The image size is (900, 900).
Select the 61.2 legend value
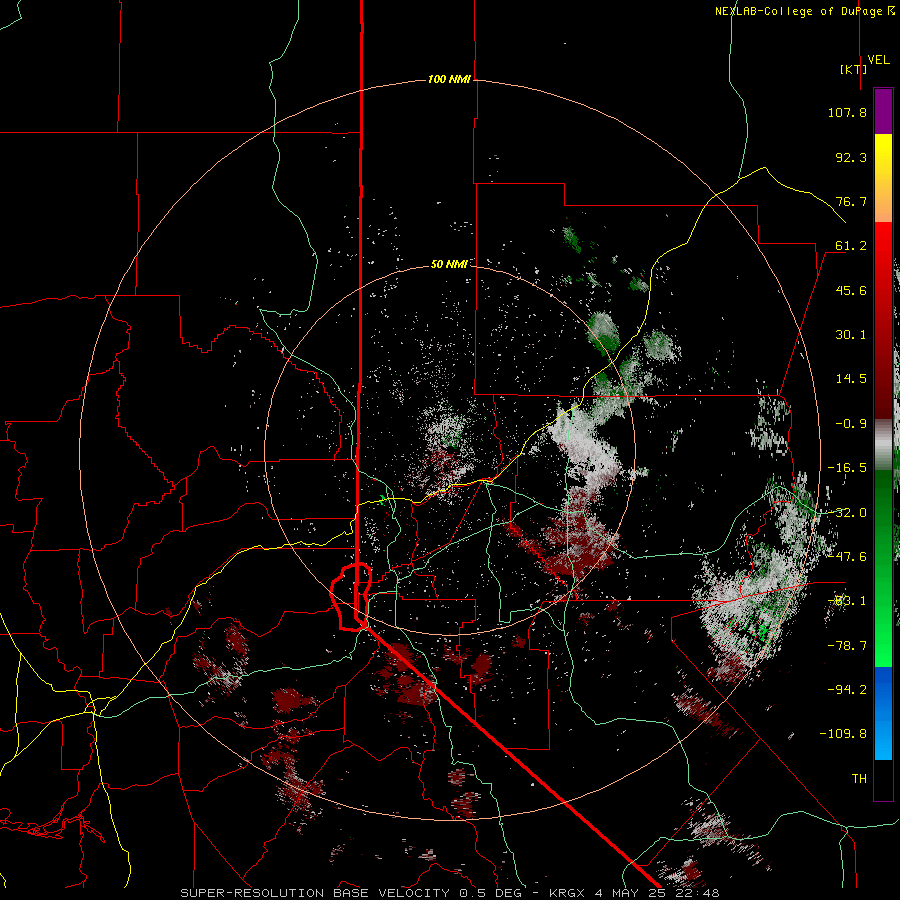tap(851, 246)
